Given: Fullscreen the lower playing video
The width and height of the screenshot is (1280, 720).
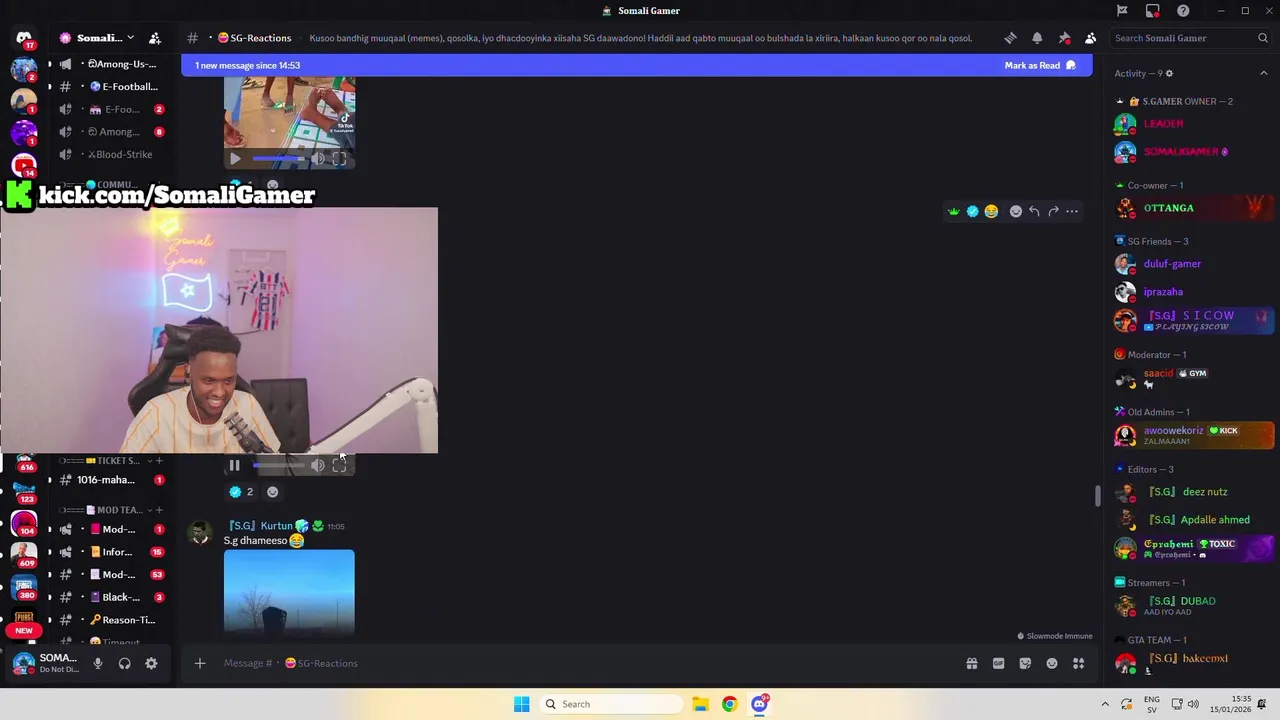Looking at the screenshot, I should coord(340,465).
